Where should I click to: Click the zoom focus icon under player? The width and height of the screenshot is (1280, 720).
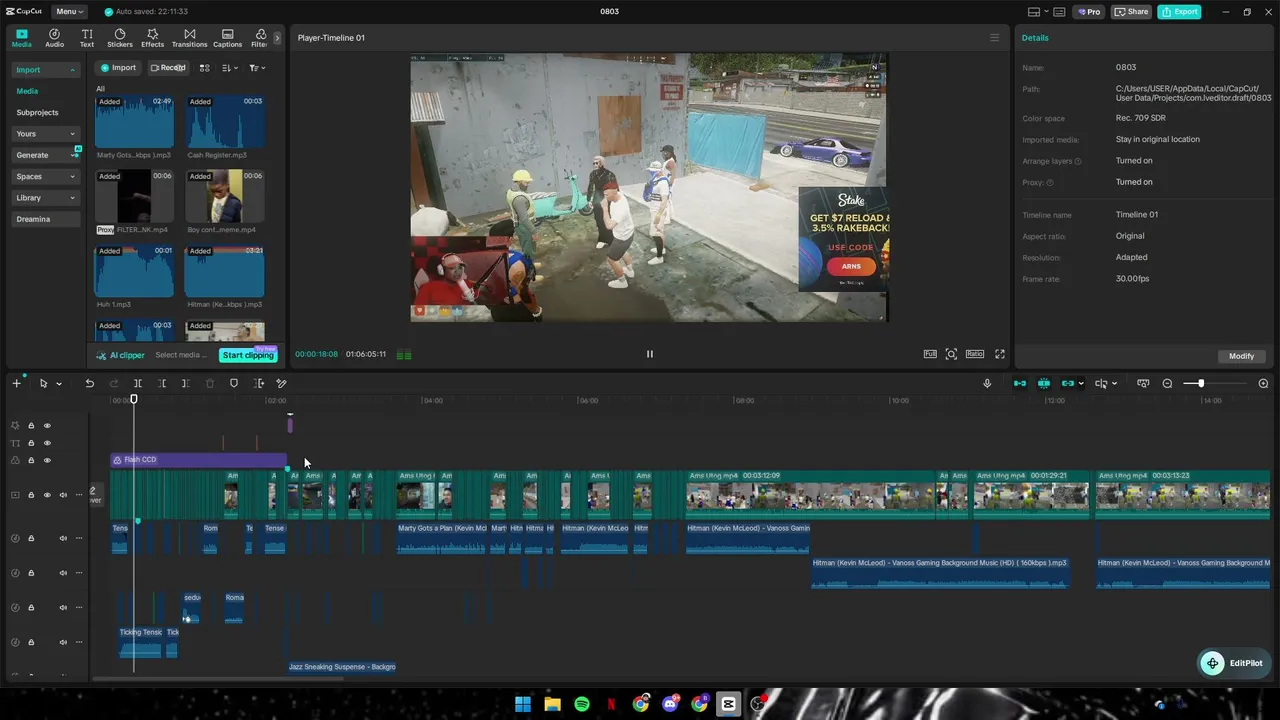[x=951, y=354]
